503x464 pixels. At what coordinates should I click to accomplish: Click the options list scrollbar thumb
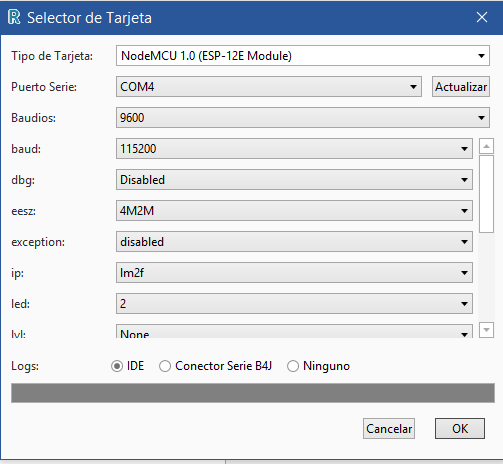[x=486, y=194]
